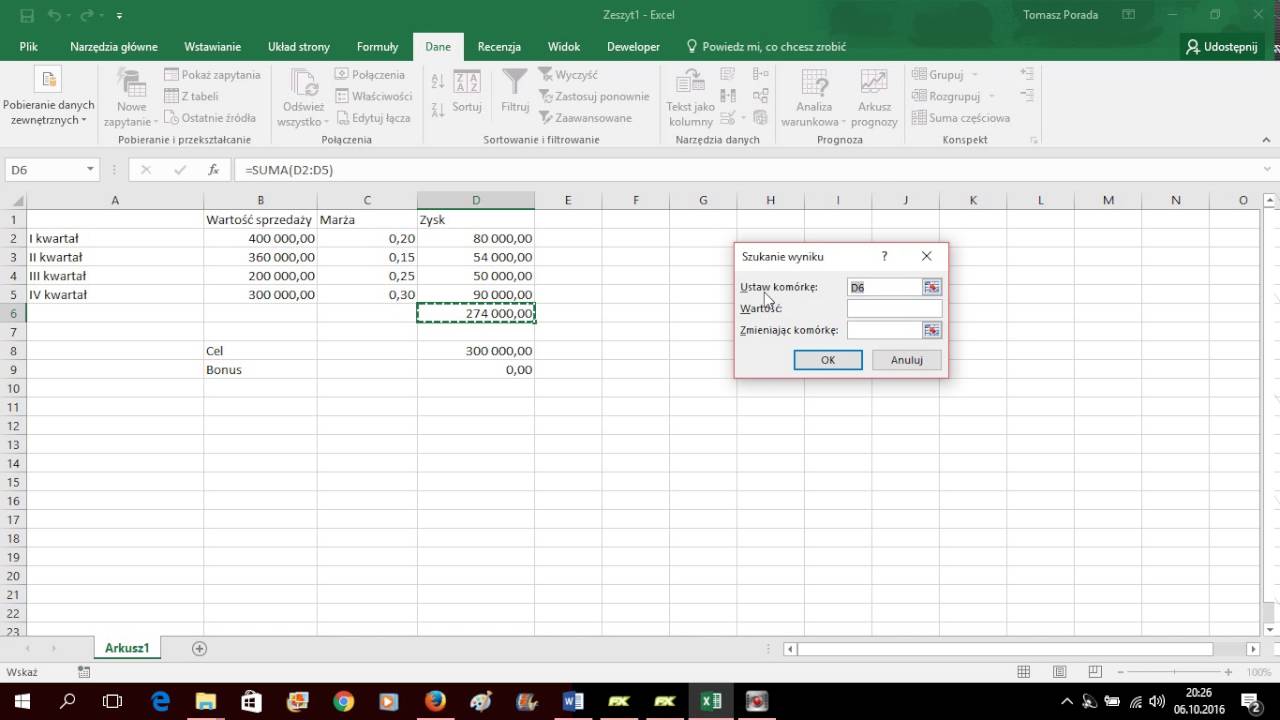Open Windows Start menu
The image size is (1280, 720).
[22, 701]
